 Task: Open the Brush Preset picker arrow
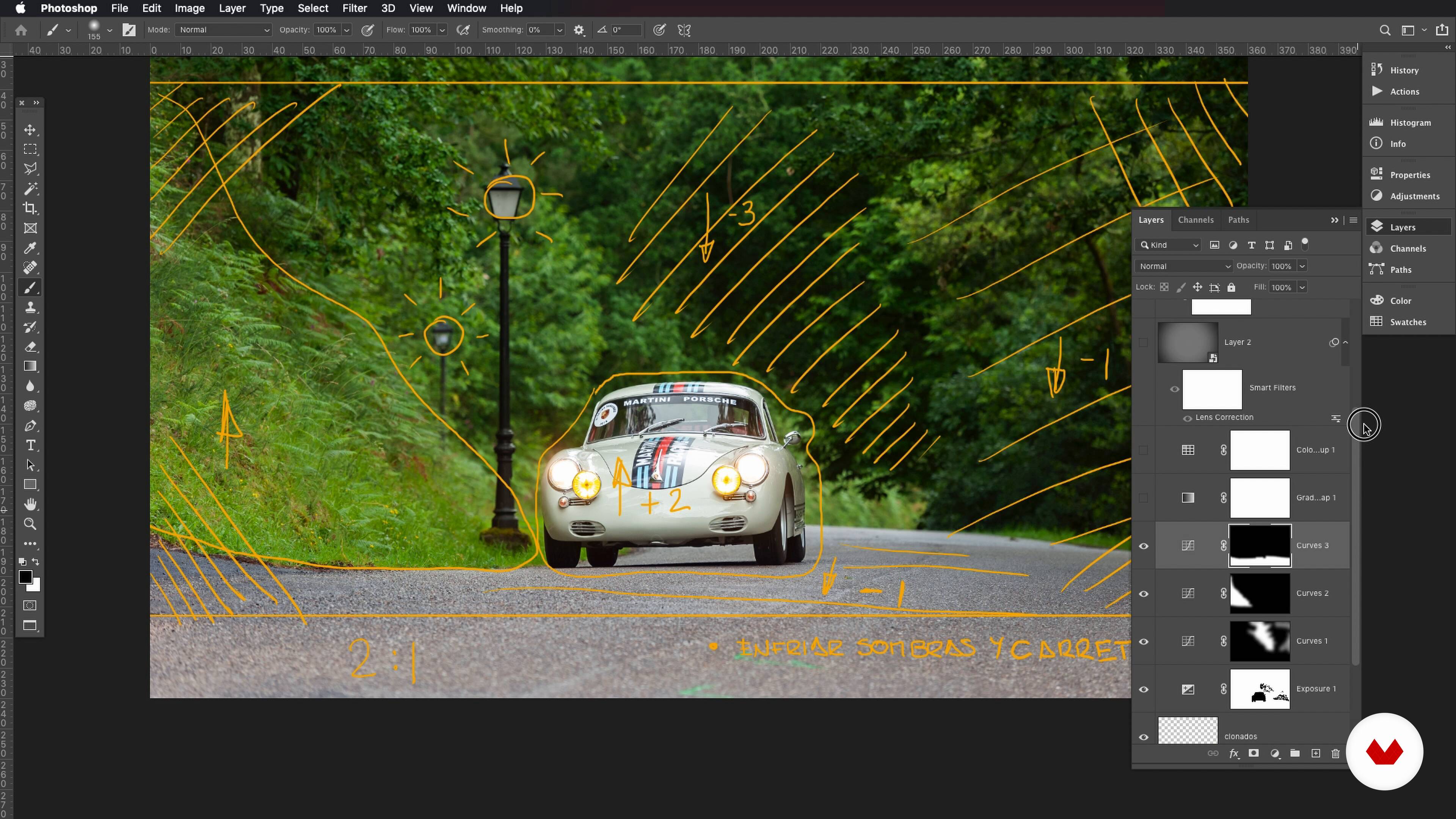(x=110, y=30)
